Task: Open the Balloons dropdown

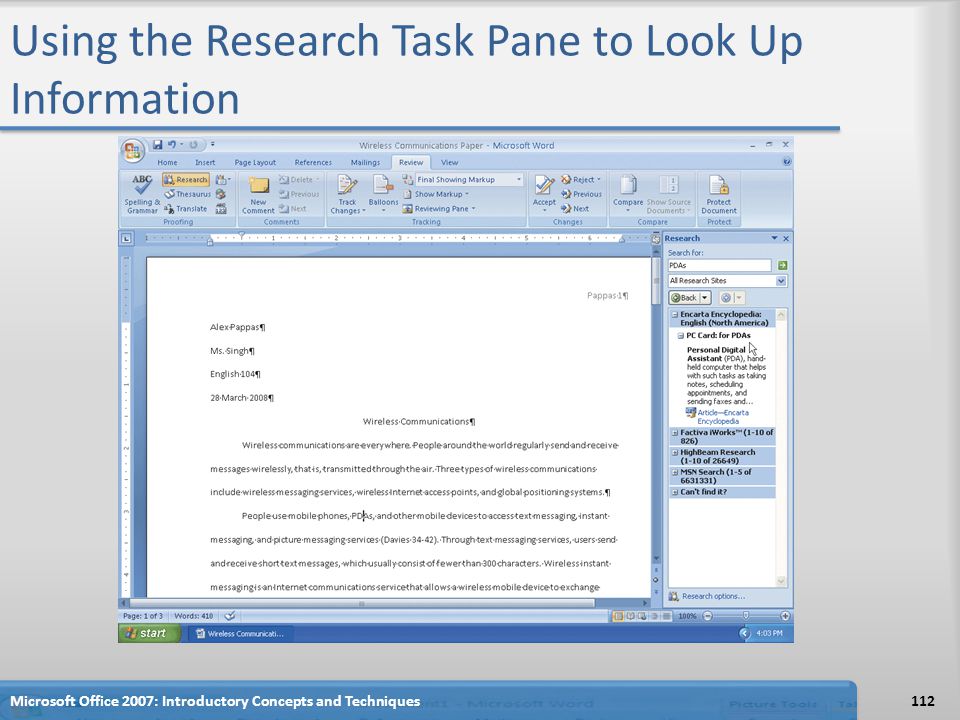Action: 383,195
